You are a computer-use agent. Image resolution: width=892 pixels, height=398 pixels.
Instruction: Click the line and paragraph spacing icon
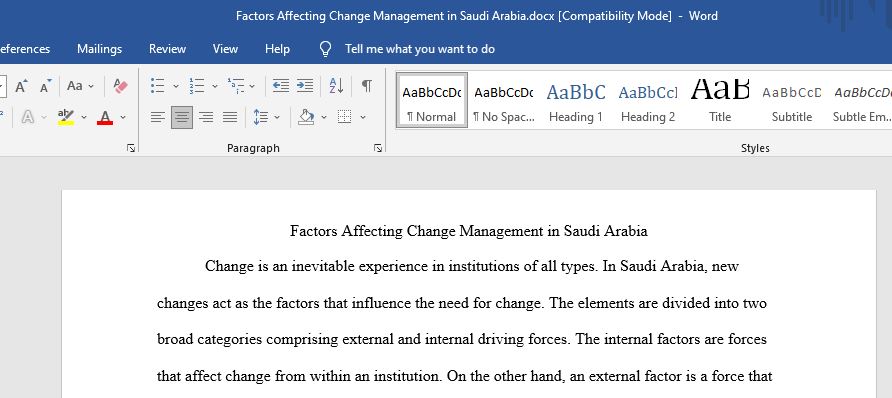point(261,117)
